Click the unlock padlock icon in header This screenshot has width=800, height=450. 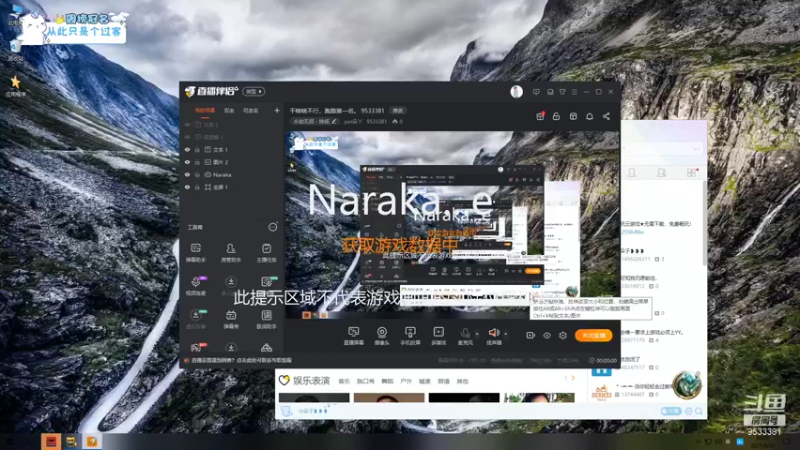(x=556, y=116)
